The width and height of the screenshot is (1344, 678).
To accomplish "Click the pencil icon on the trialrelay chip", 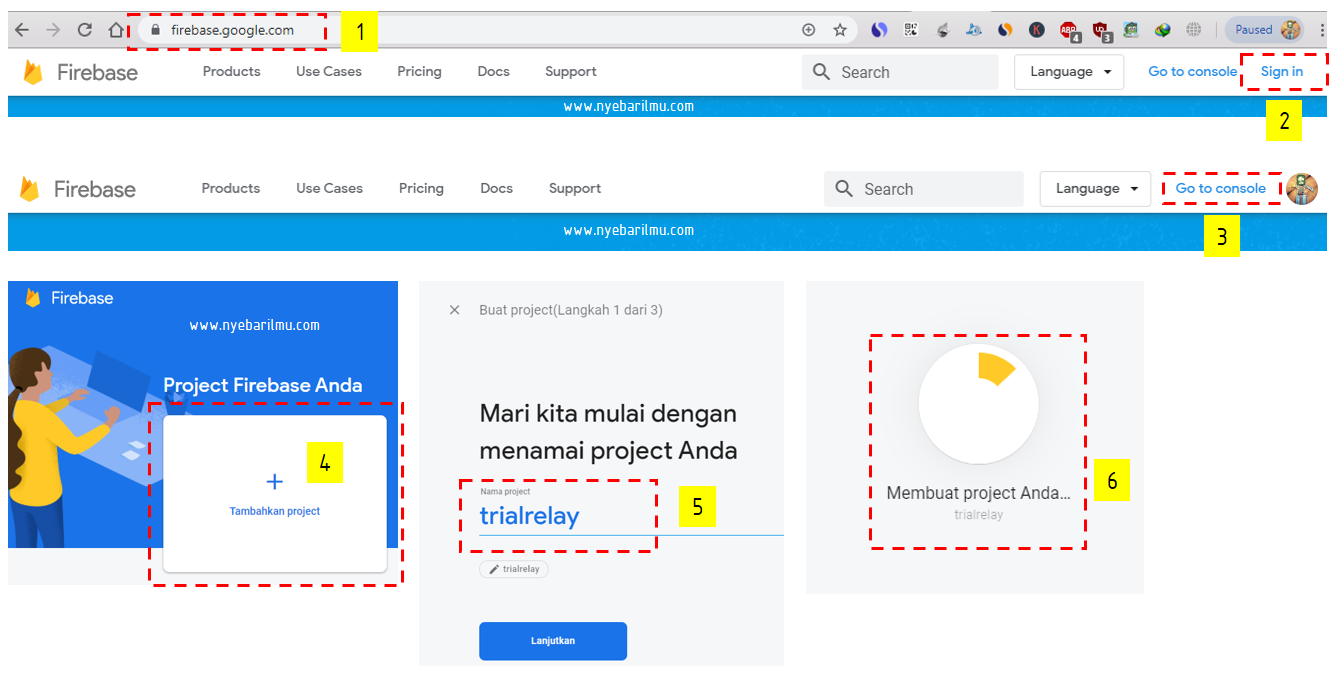I will (x=494, y=569).
